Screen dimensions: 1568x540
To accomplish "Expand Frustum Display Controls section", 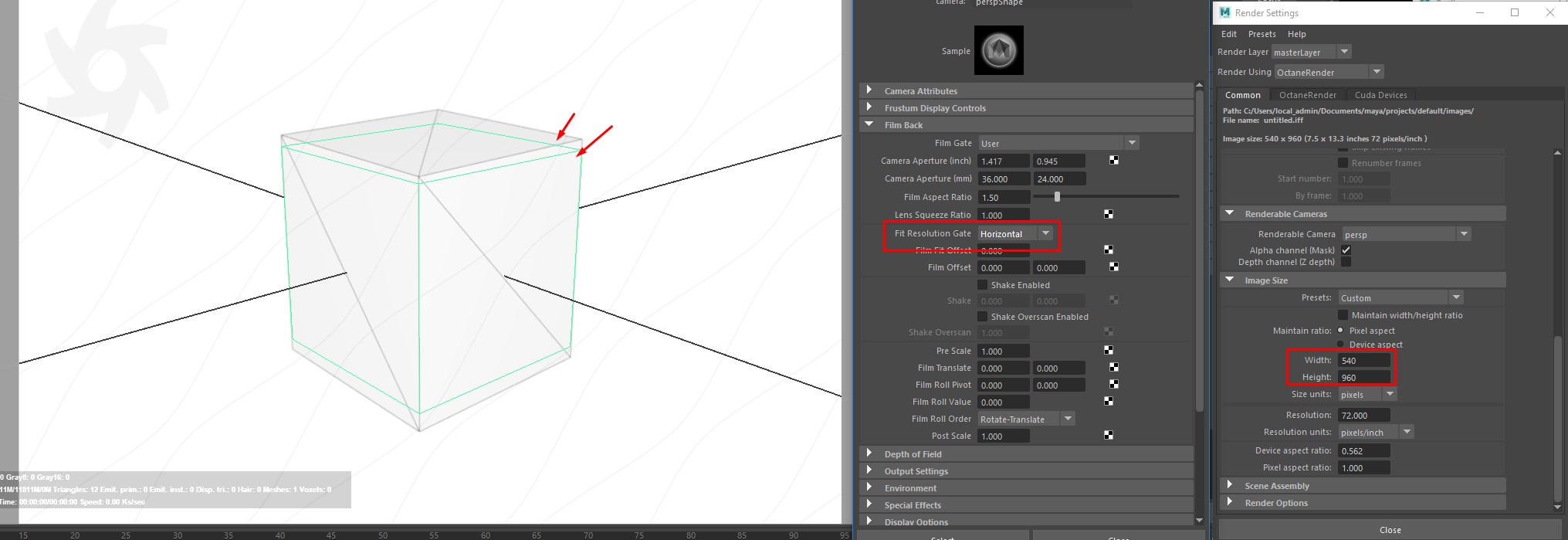I will [x=1026, y=107].
